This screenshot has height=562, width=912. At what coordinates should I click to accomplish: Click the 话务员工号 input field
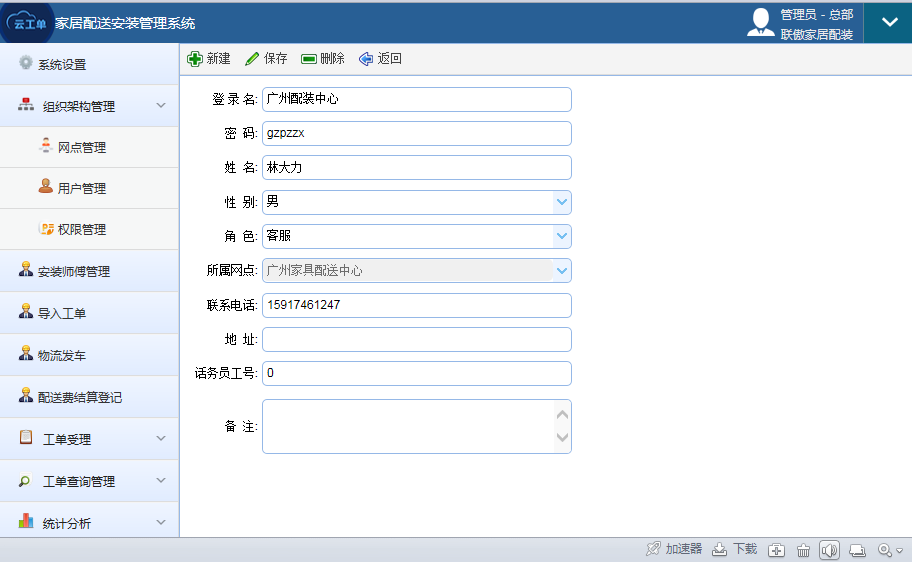point(416,374)
